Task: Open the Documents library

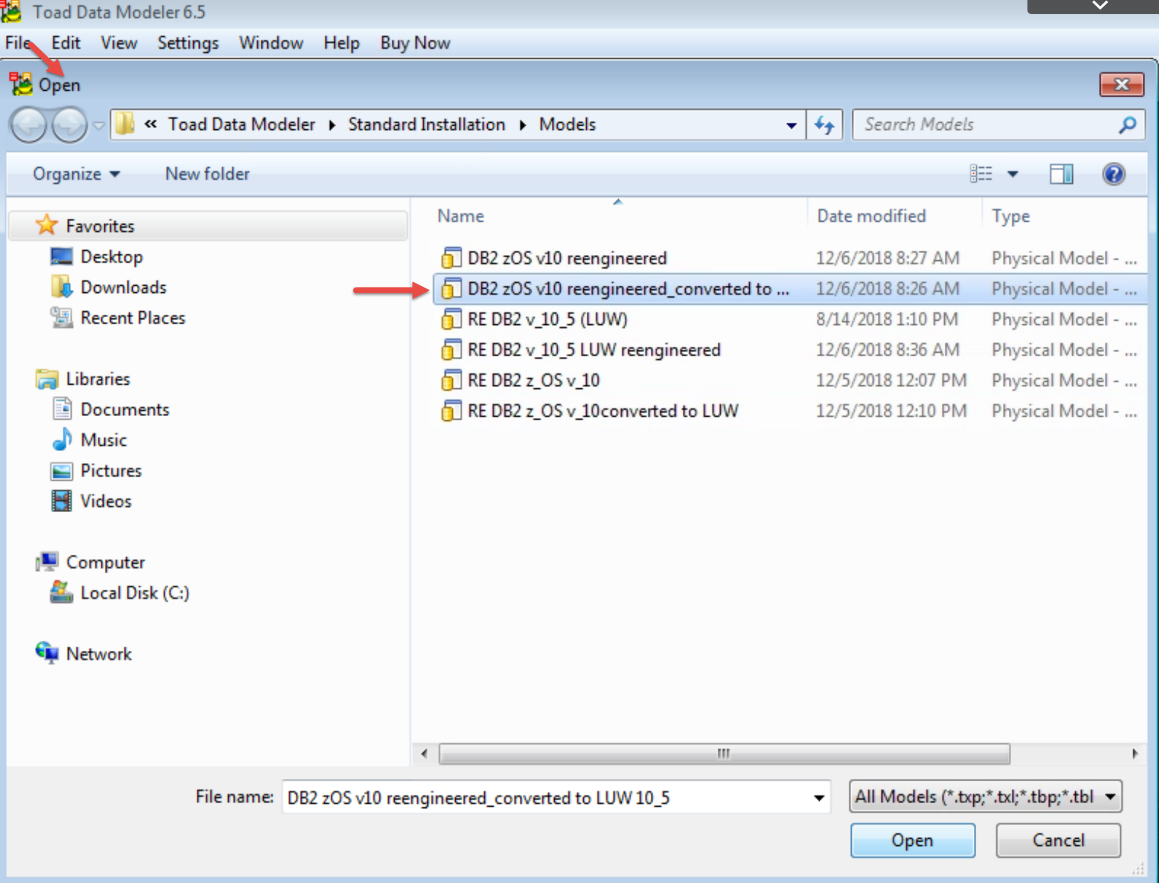Action: (x=125, y=409)
